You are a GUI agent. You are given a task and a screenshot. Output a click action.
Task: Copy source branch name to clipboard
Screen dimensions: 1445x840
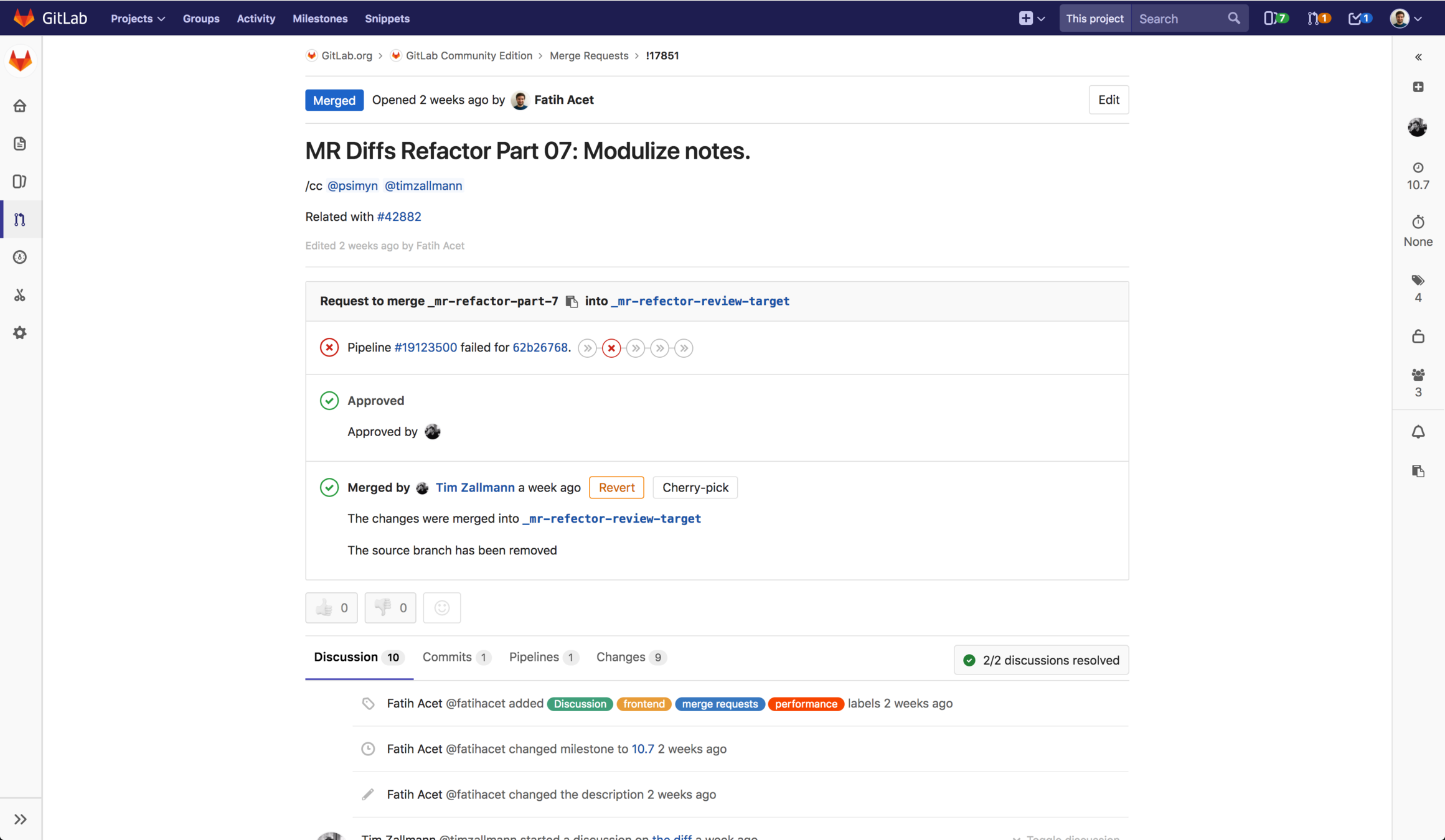point(572,302)
